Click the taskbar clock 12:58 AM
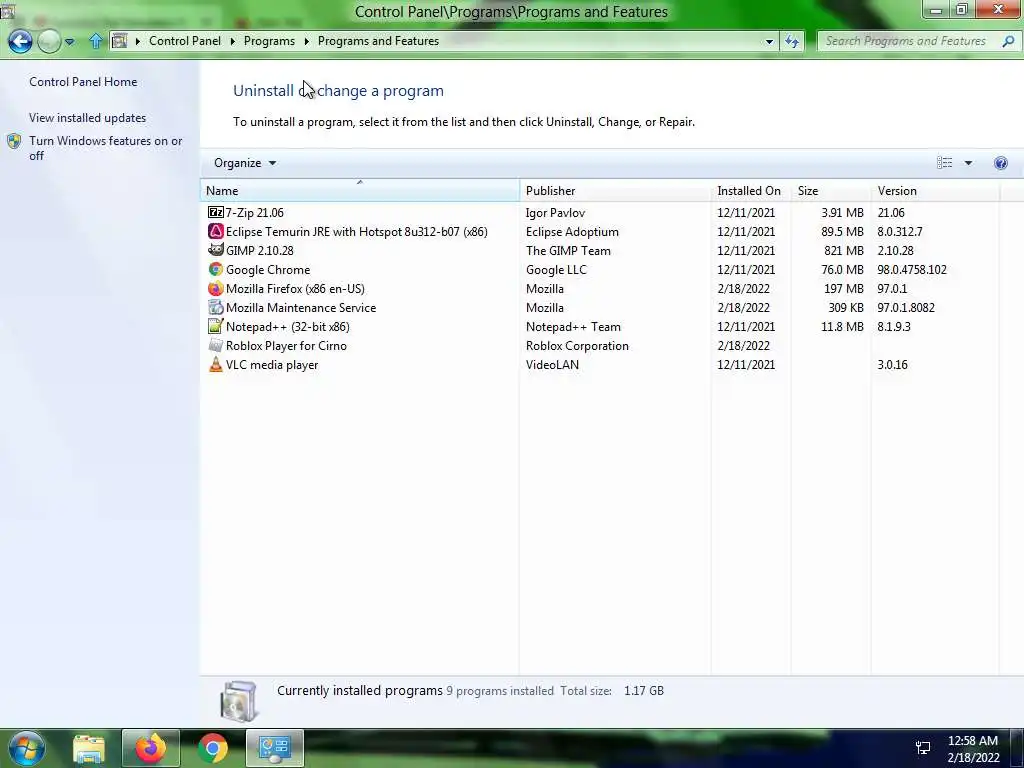Image resolution: width=1024 pixels, height=768 pixels. (x=973, y=741)
